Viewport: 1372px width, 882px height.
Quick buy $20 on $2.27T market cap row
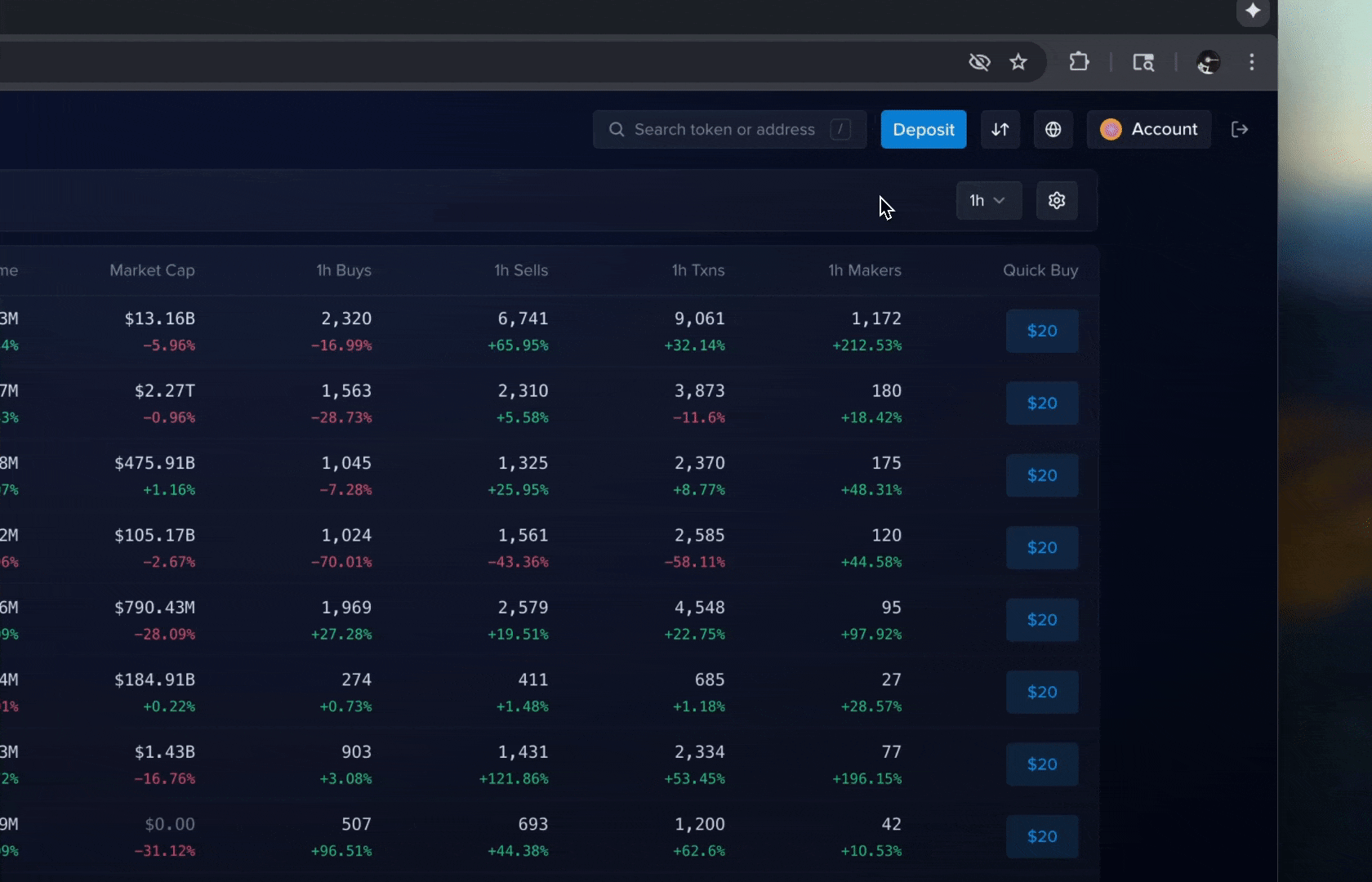pos(1042,403)
